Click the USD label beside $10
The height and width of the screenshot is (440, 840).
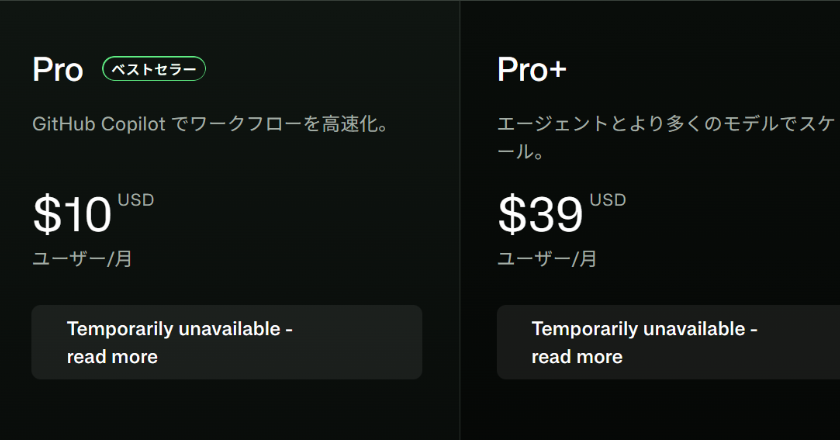136,200
